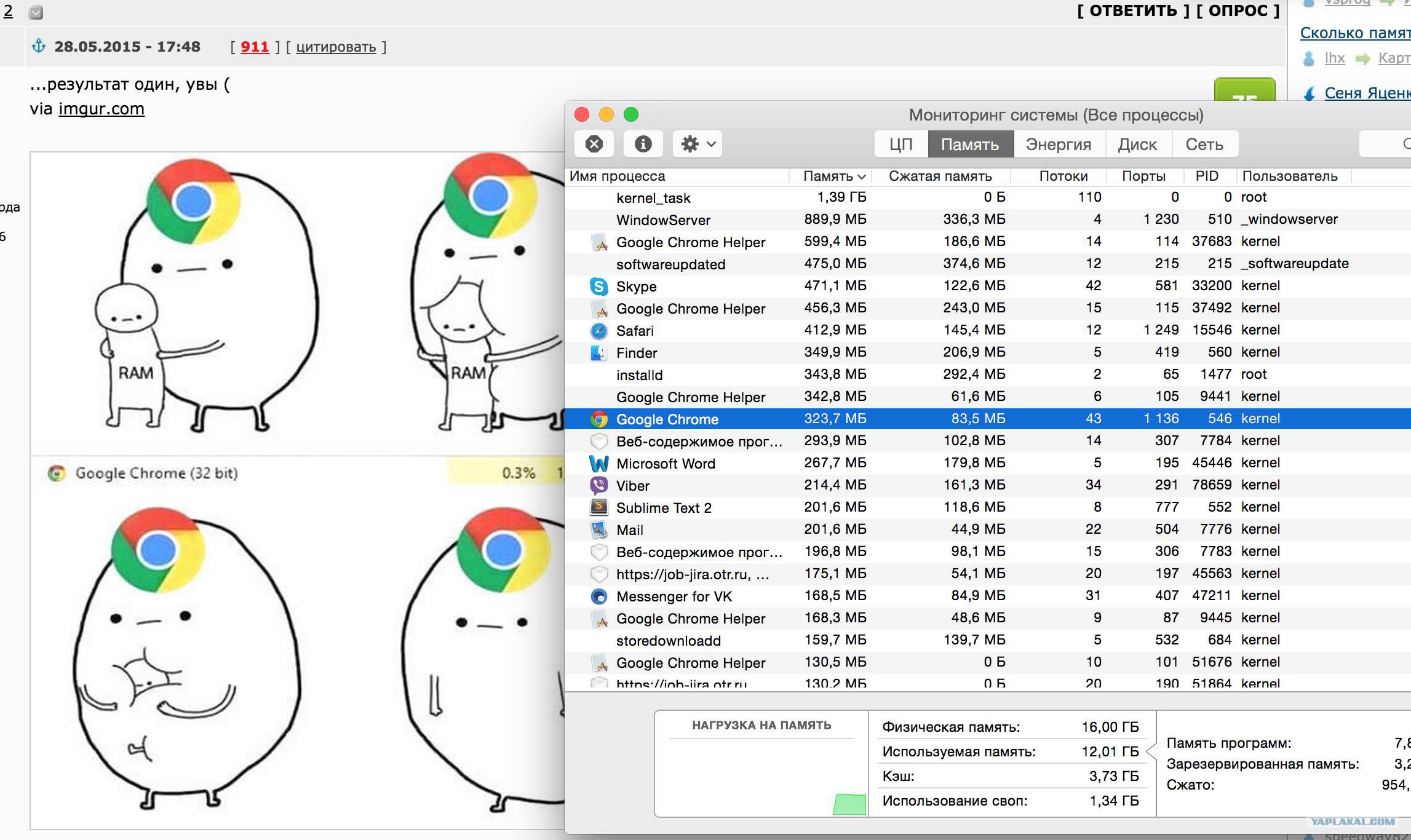Switch to the ЦП tab
The image size is (1411, 840).
click(x=901, y=144)
